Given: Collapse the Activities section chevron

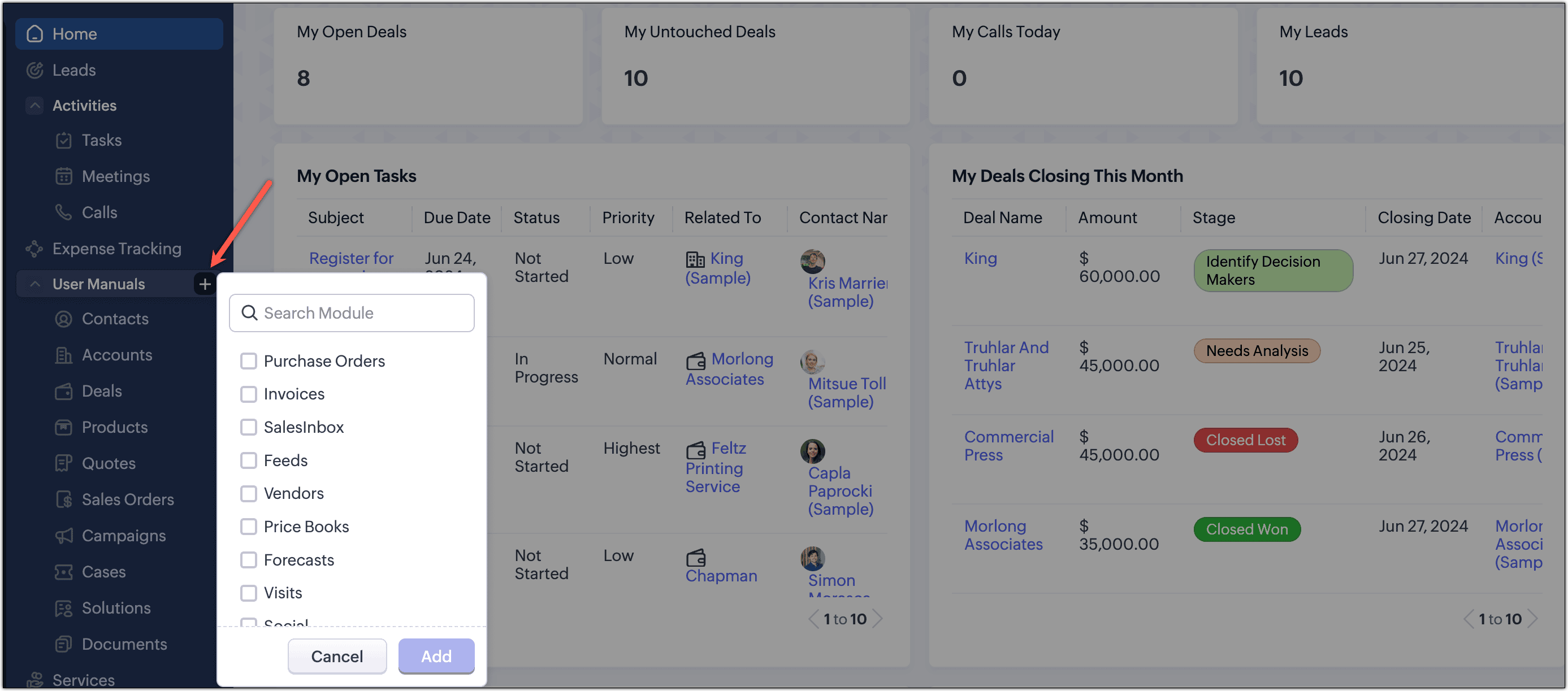Looking at the screenshot, I should click(x=34, y=106).
